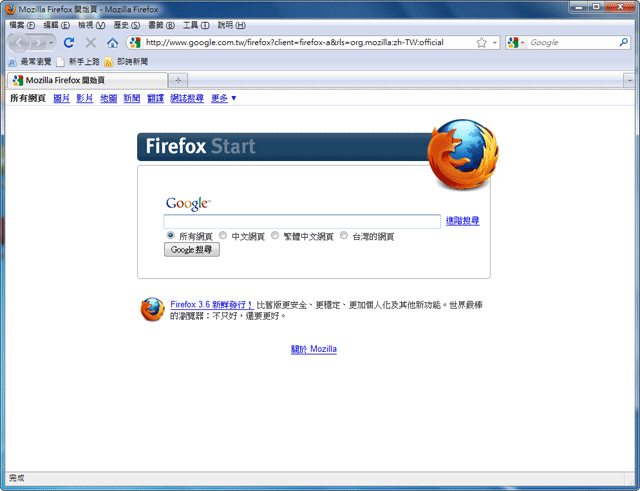Open the search engine selector dropdown

tap(516, 42)
